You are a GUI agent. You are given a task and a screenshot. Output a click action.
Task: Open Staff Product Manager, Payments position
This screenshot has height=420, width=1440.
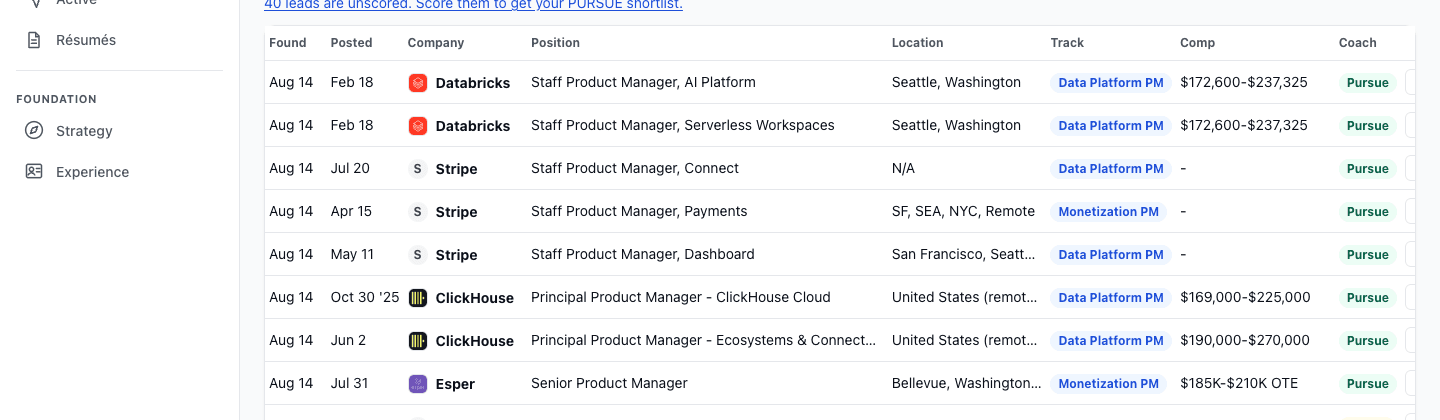coord(639,211)
